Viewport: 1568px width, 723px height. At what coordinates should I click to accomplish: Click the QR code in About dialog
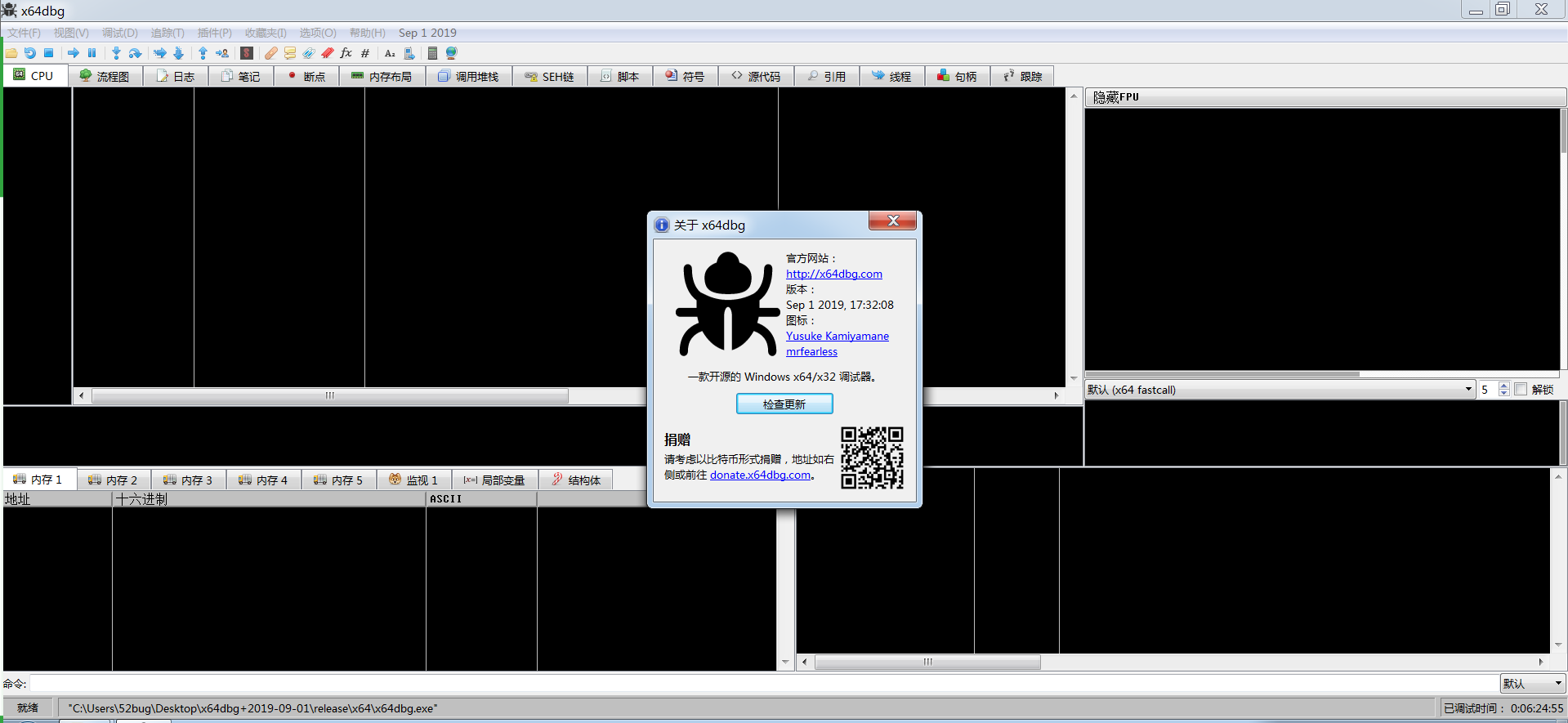coord(873,457)
